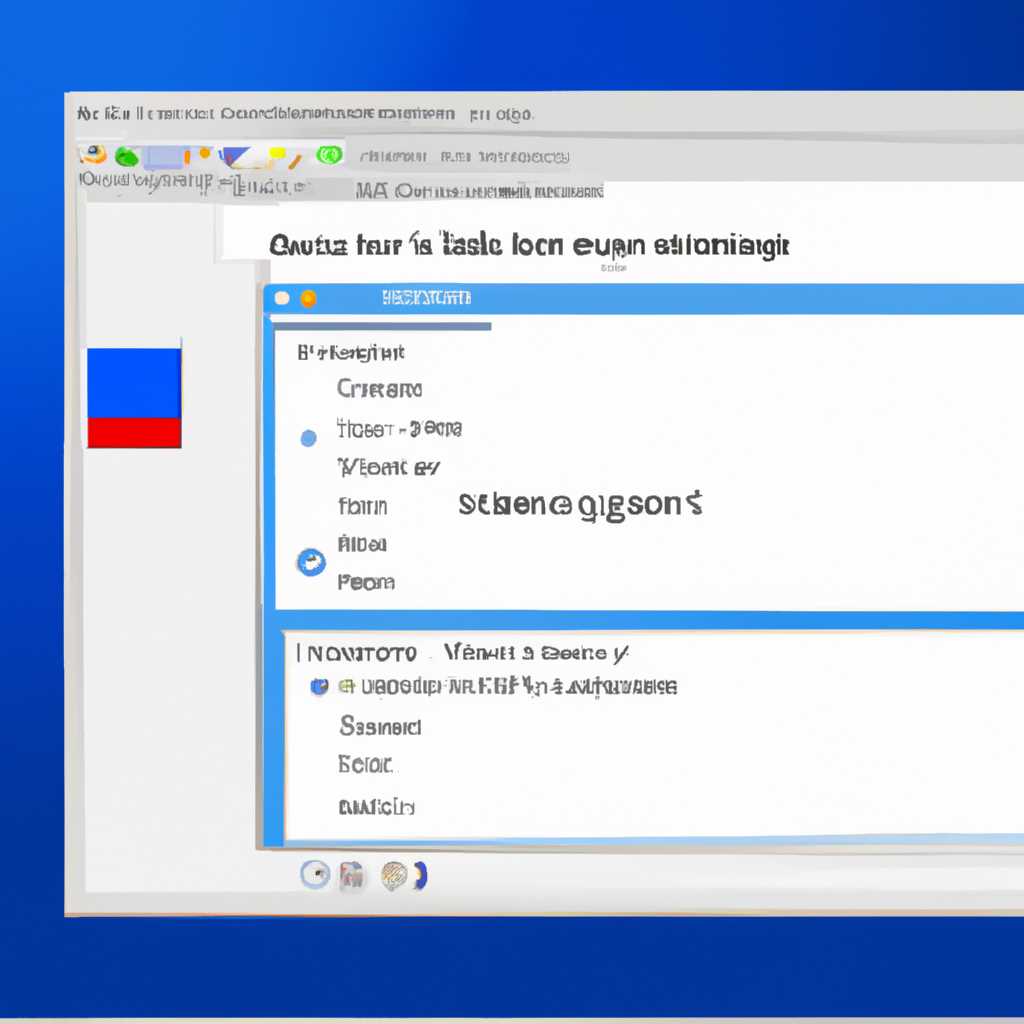Click the yellow square toolbar icon
The width and height of the screenshot is (1024, 1024).
(x=277, y=153)
